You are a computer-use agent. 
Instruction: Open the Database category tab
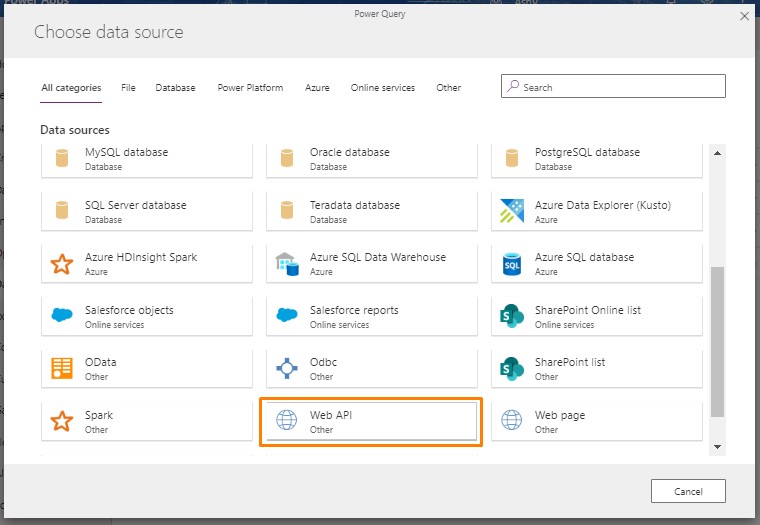pos(175,88)
